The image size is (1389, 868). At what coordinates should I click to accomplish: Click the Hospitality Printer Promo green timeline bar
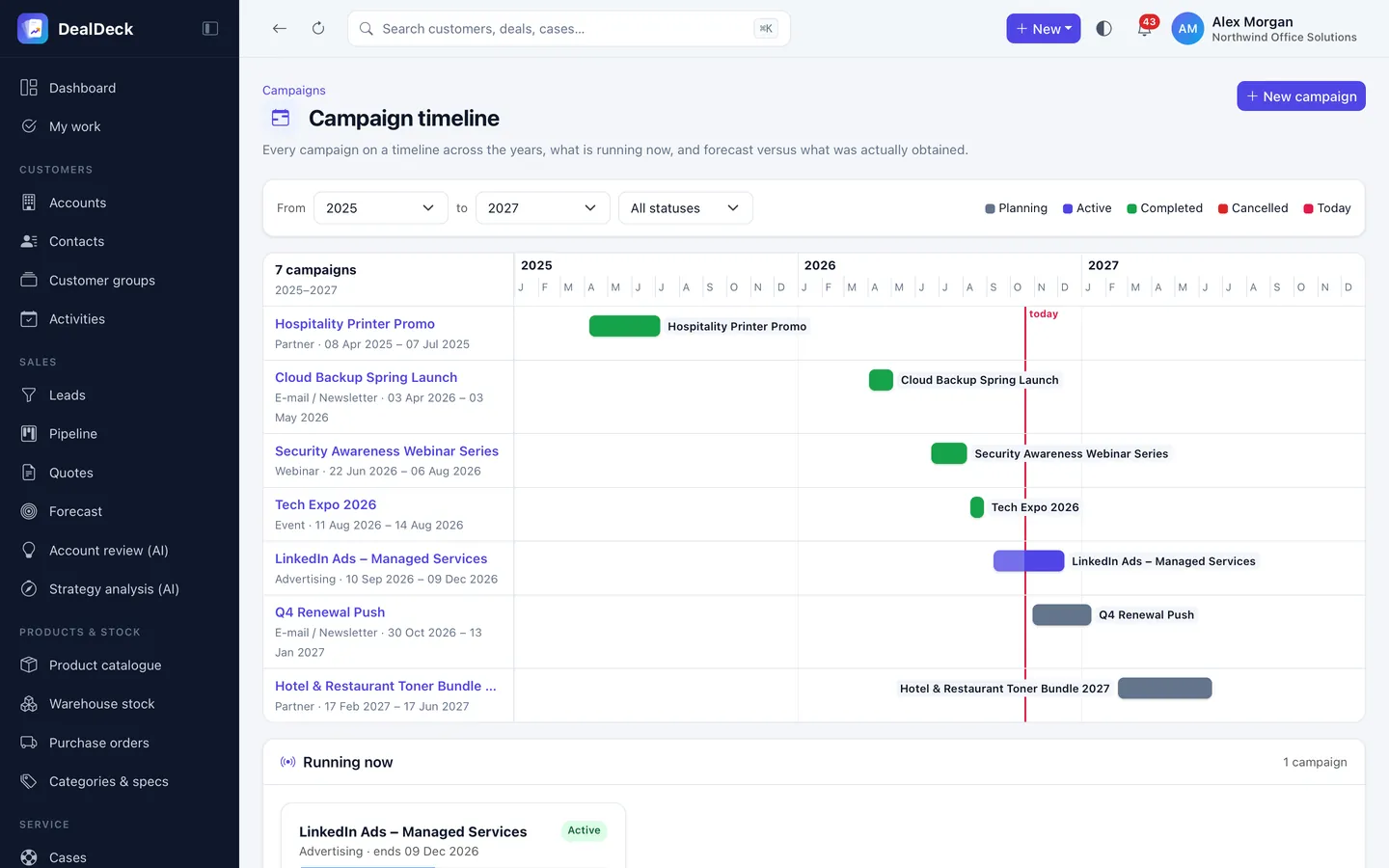[625, 326]
